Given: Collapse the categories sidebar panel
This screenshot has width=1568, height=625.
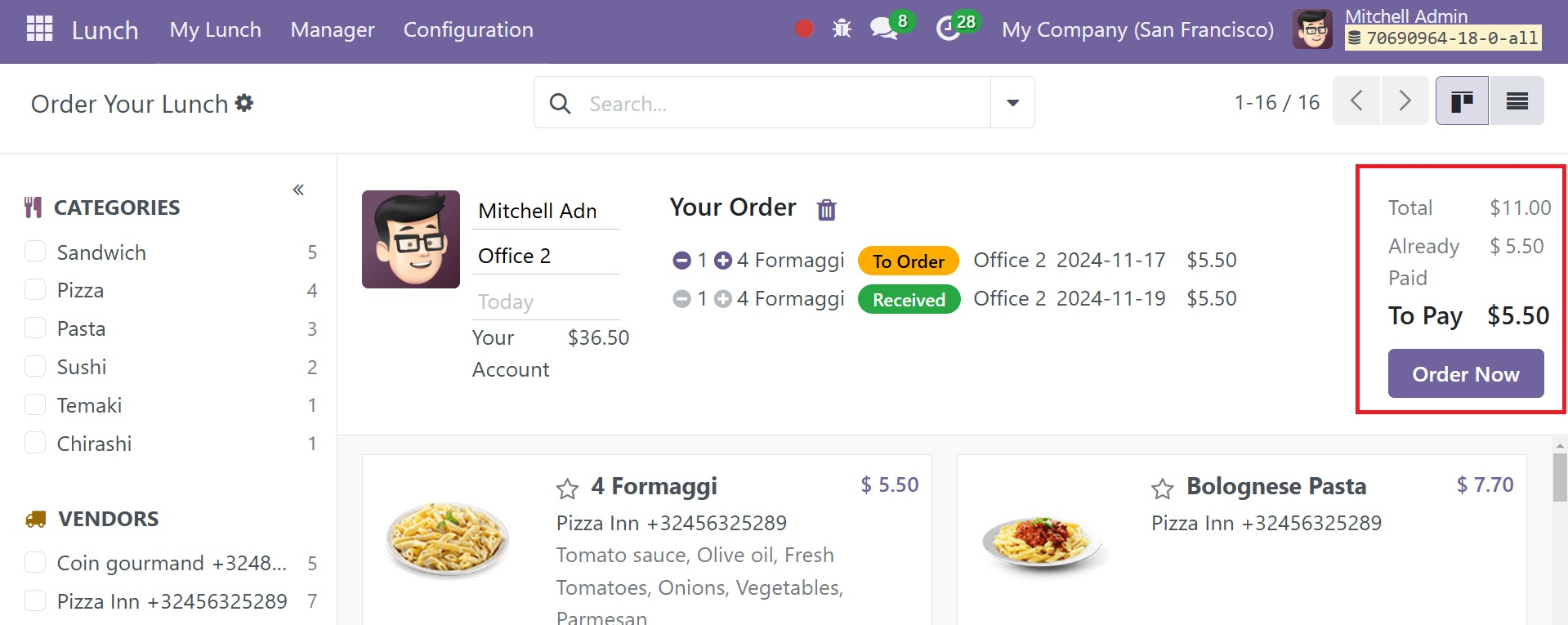Looking at the screenshot, I should click(298, 190).
